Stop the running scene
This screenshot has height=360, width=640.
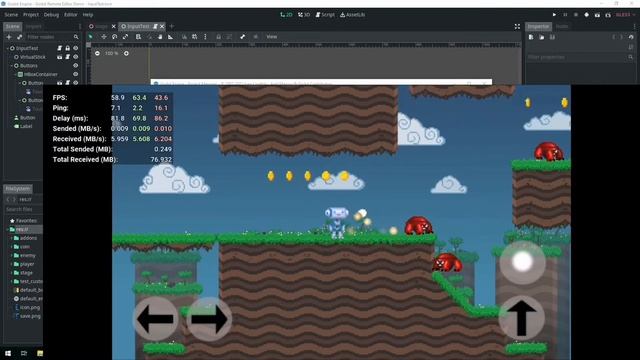(576, 15)
